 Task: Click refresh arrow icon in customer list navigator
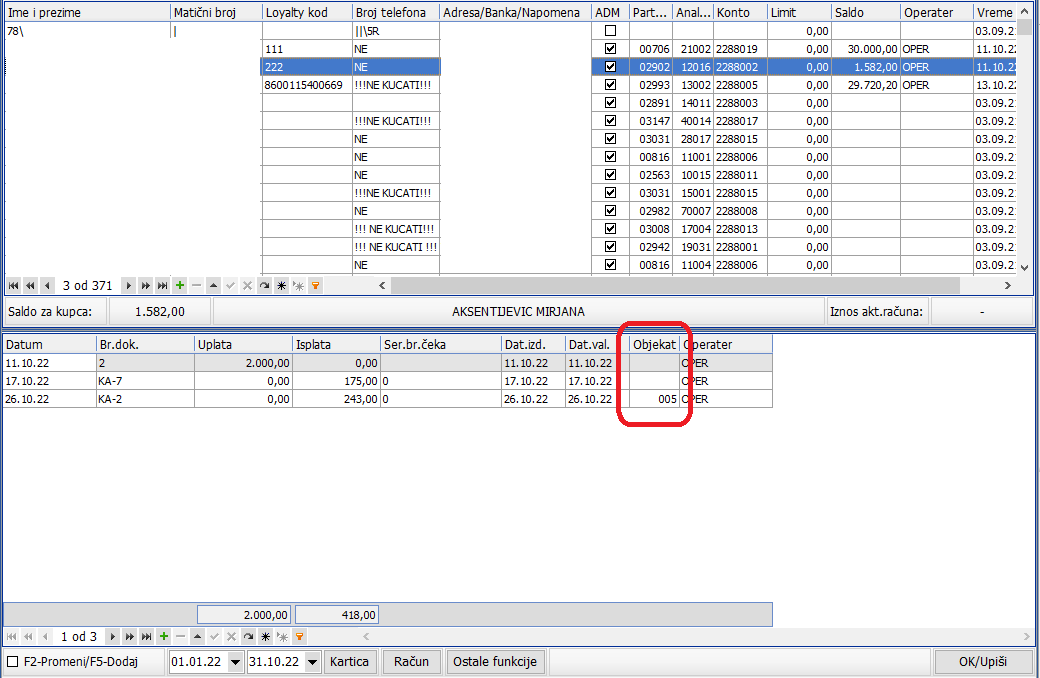(x=265, y=286)
